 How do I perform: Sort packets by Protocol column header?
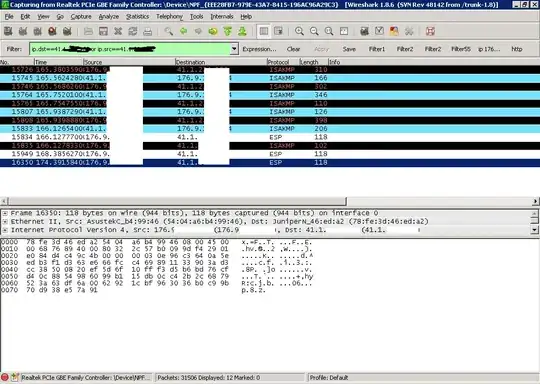[283, 62]
